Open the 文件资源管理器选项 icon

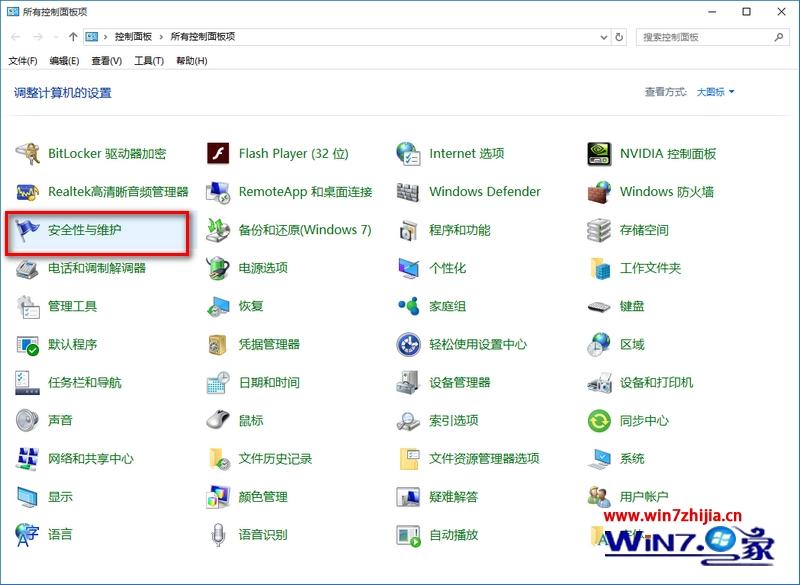(x=409, y=459)
